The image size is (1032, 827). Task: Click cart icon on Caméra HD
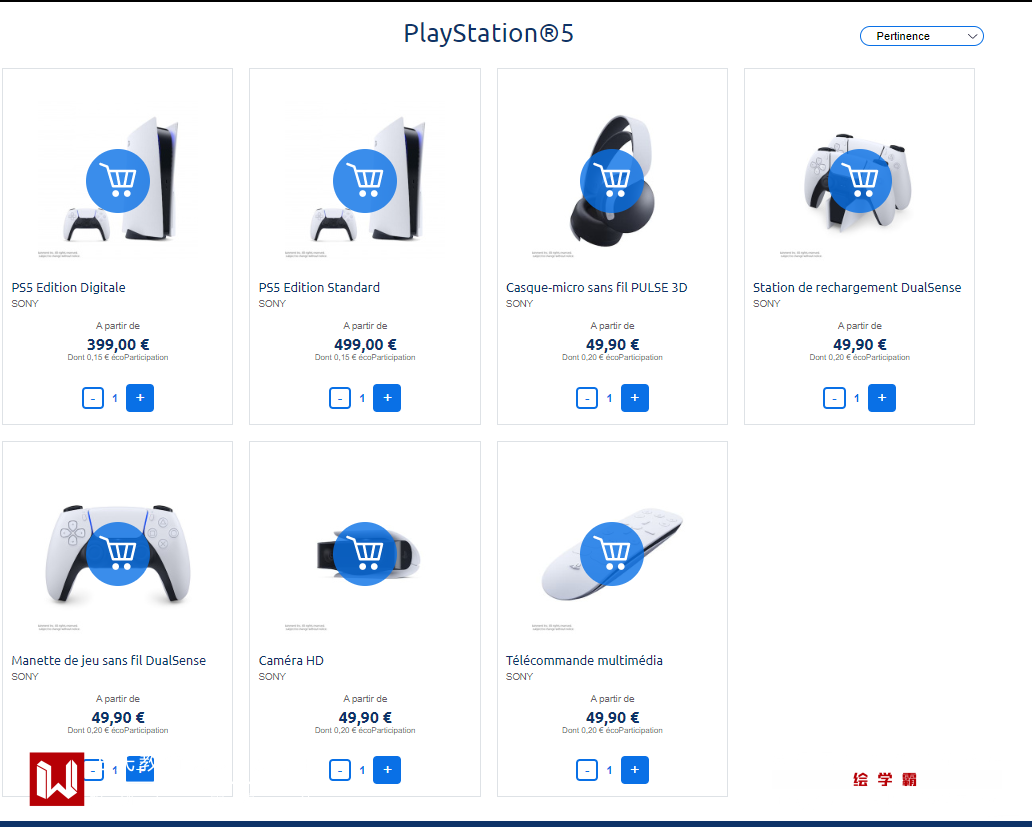pyautogui.click(x=365, y=553)
